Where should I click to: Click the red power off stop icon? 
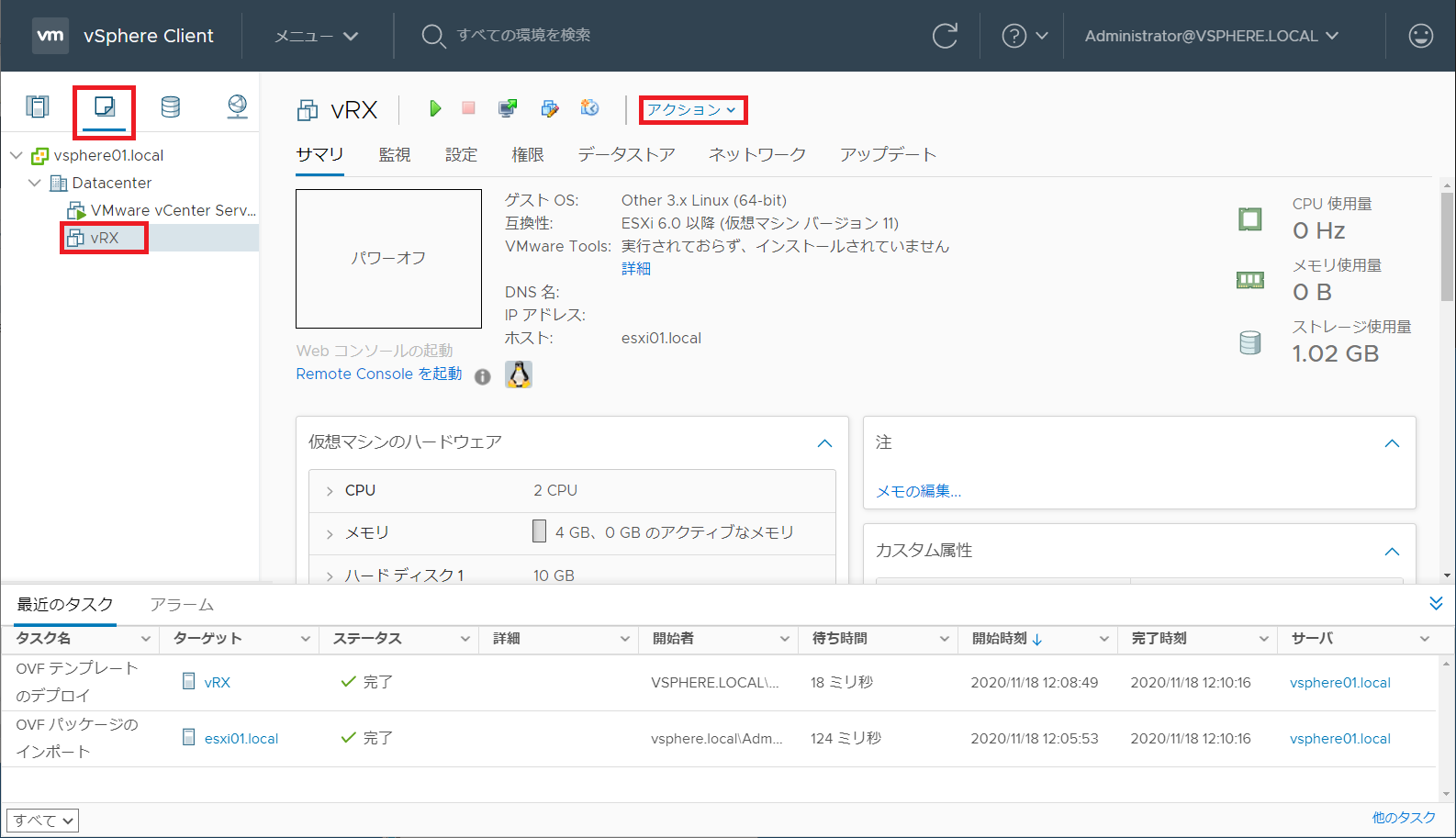468,108
